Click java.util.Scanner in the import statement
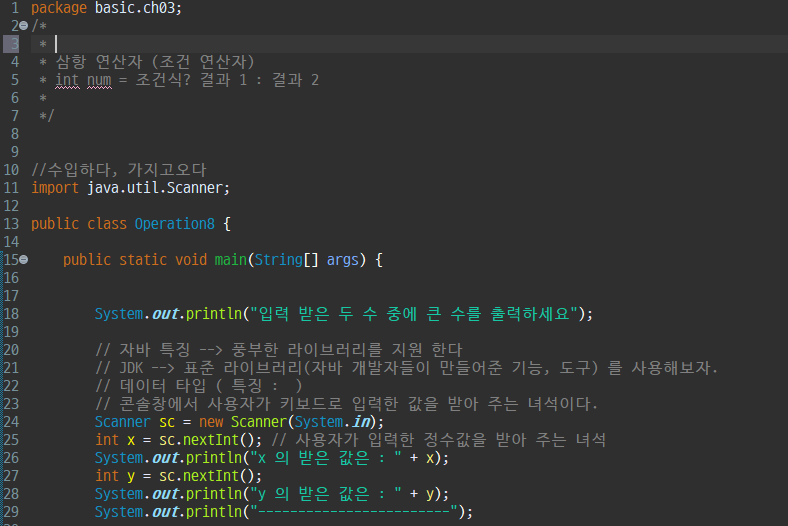The width and height of the screenshot is (788, 526). pyautogui.click(x=155, y=188)
